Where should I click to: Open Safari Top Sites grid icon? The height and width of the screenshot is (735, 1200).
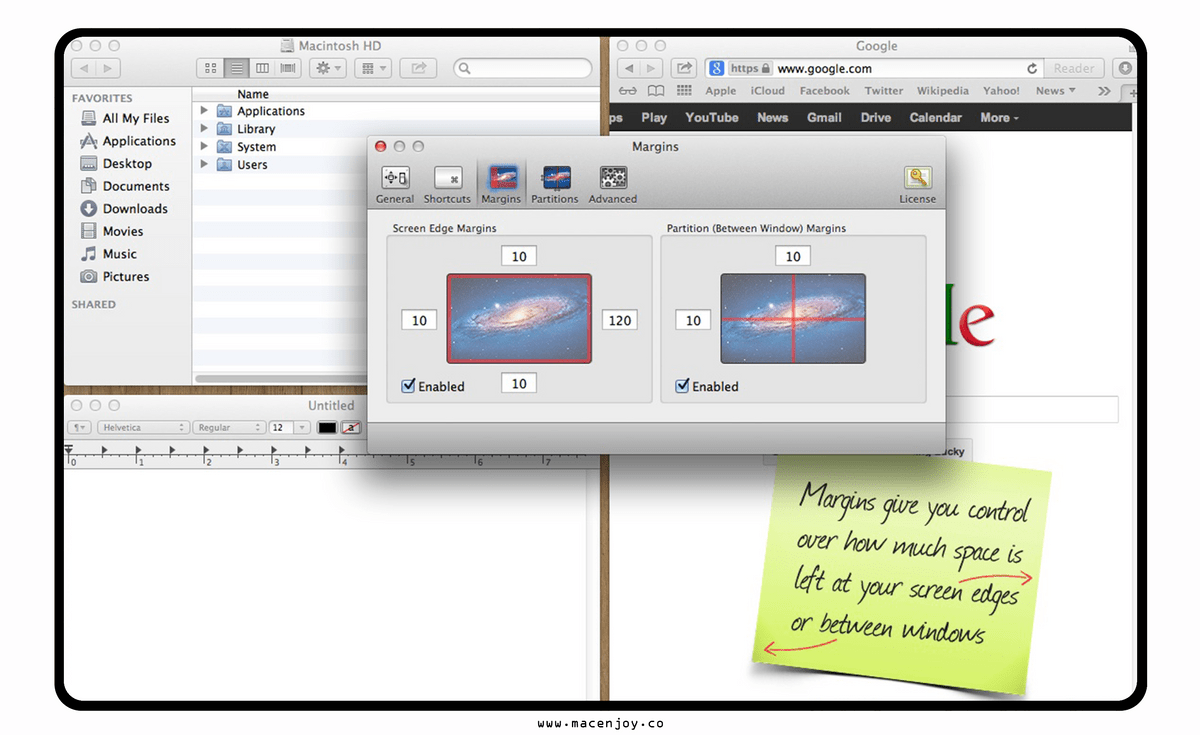point(684,91)
